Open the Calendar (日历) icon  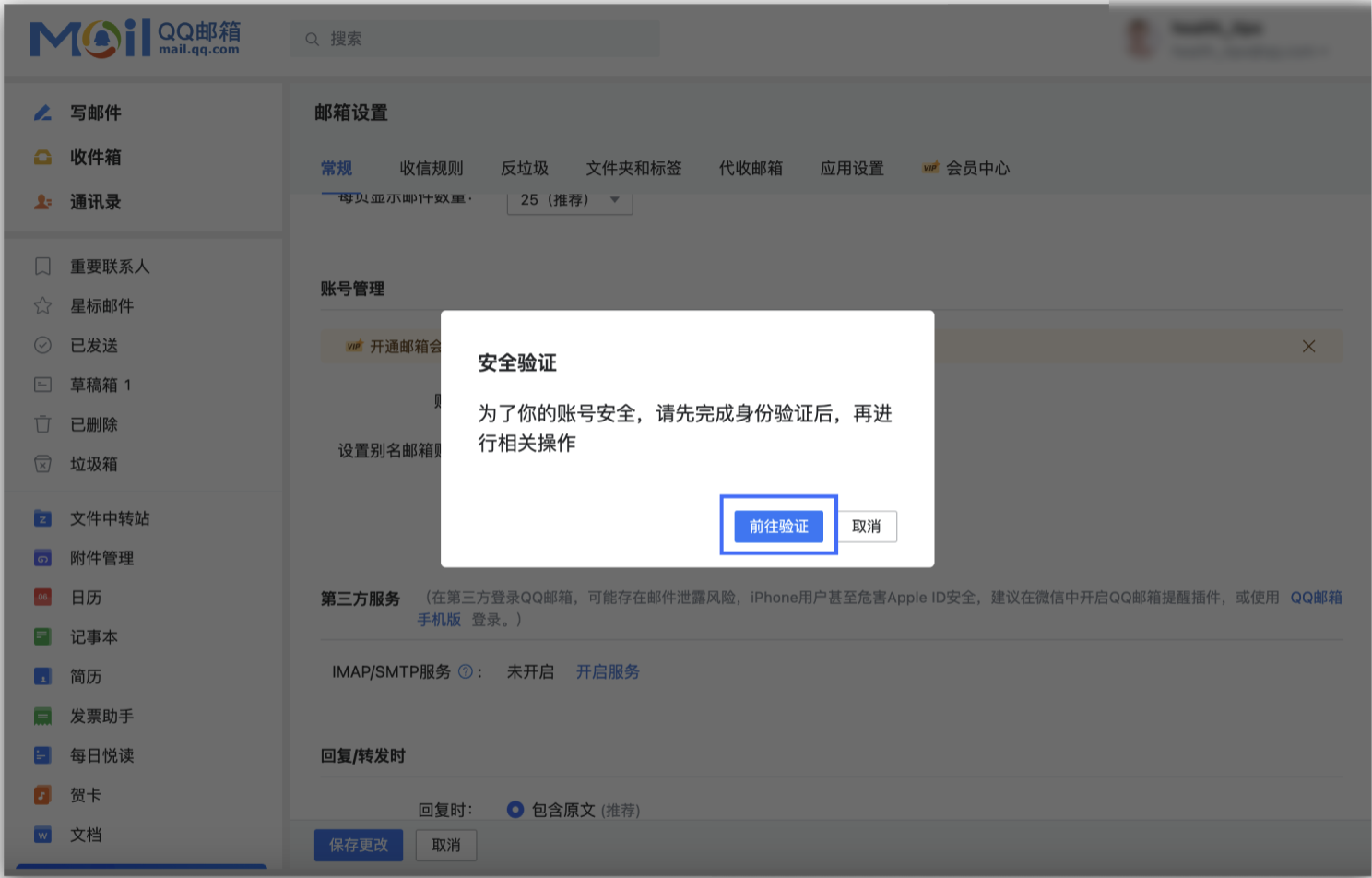click(42, 597)
